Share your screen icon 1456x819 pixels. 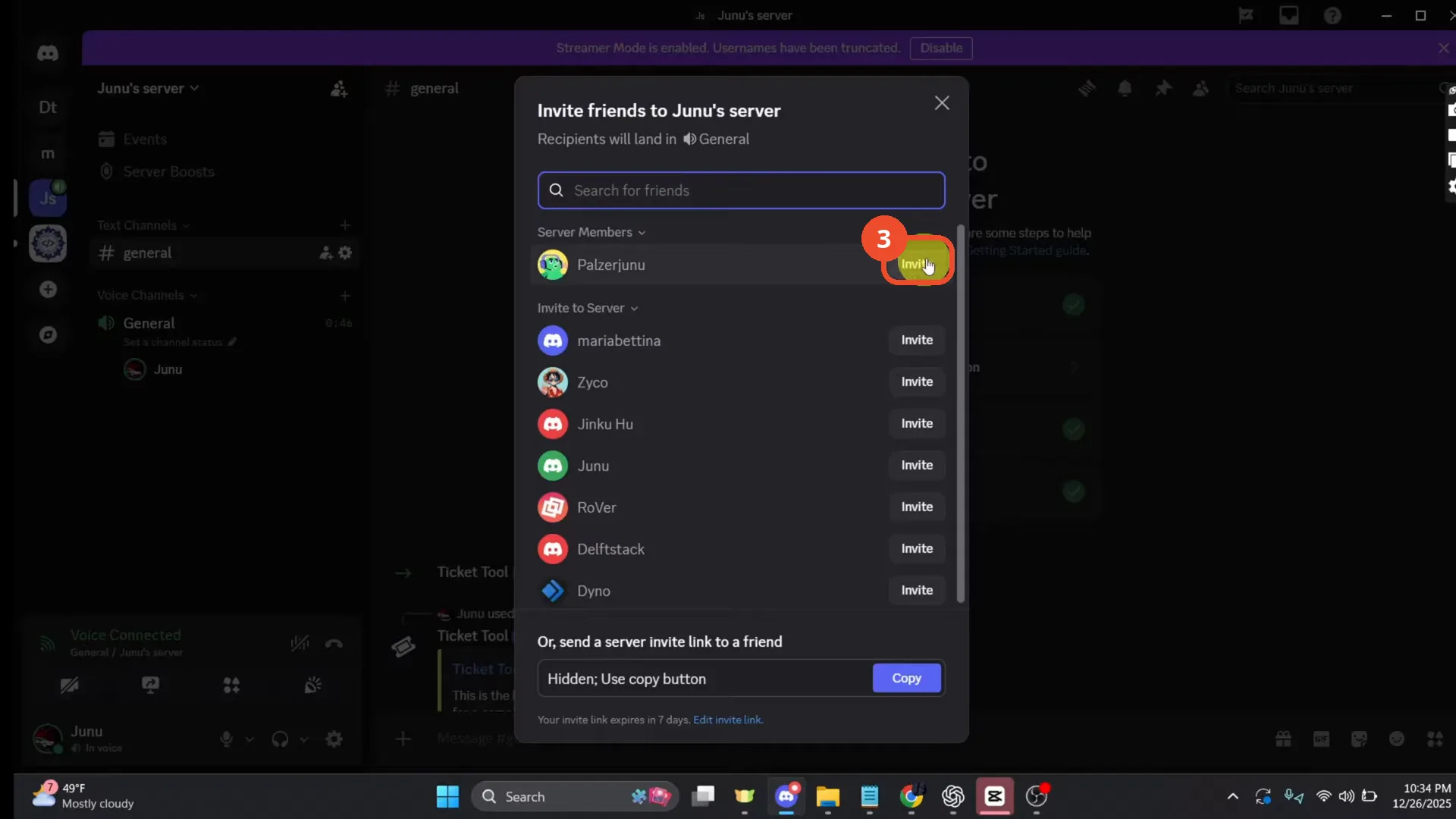[150, 686]
